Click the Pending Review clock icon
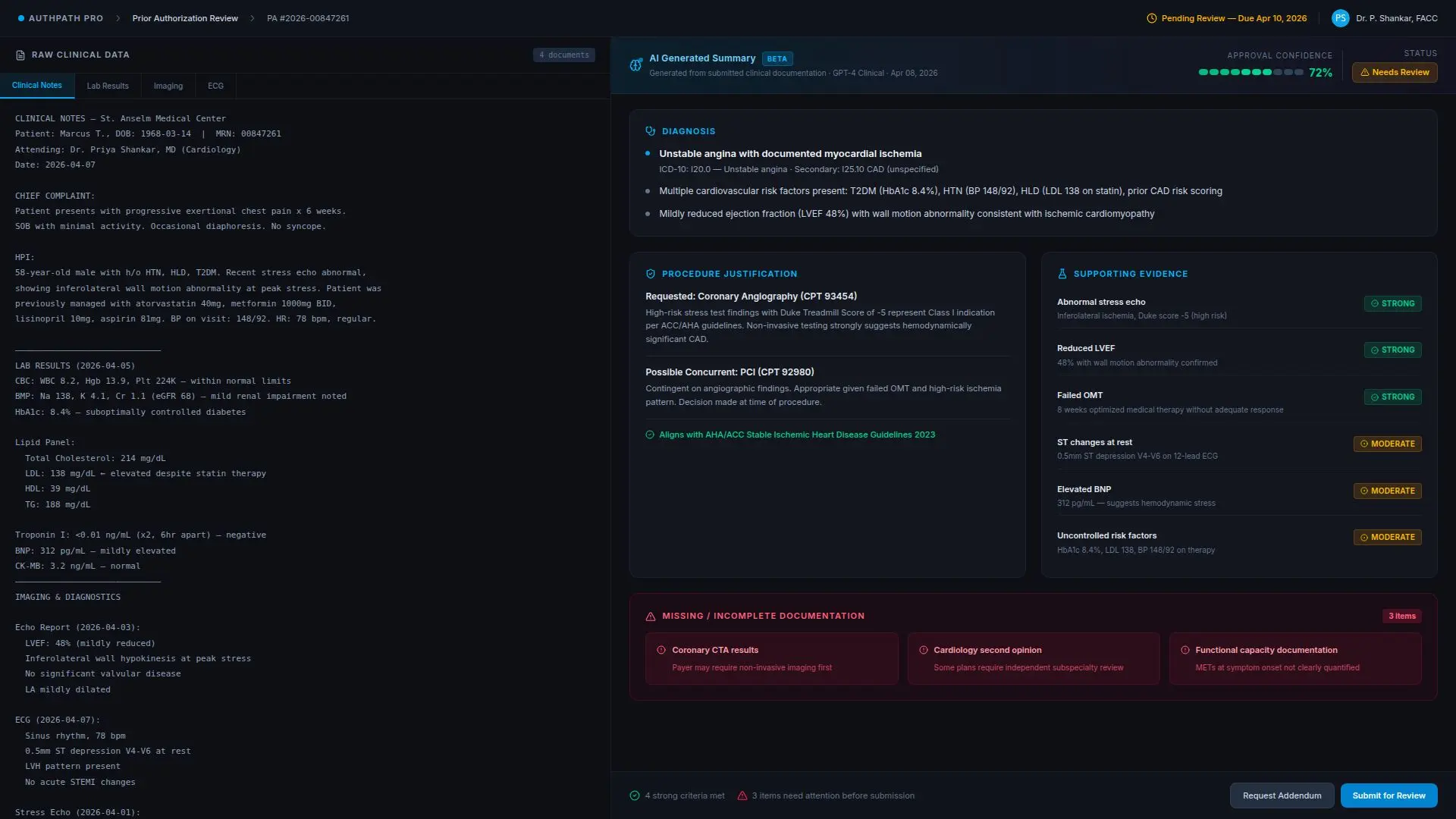Image resolution: width=1456 pixels, height=819 pixels. tap(1151, 18)
